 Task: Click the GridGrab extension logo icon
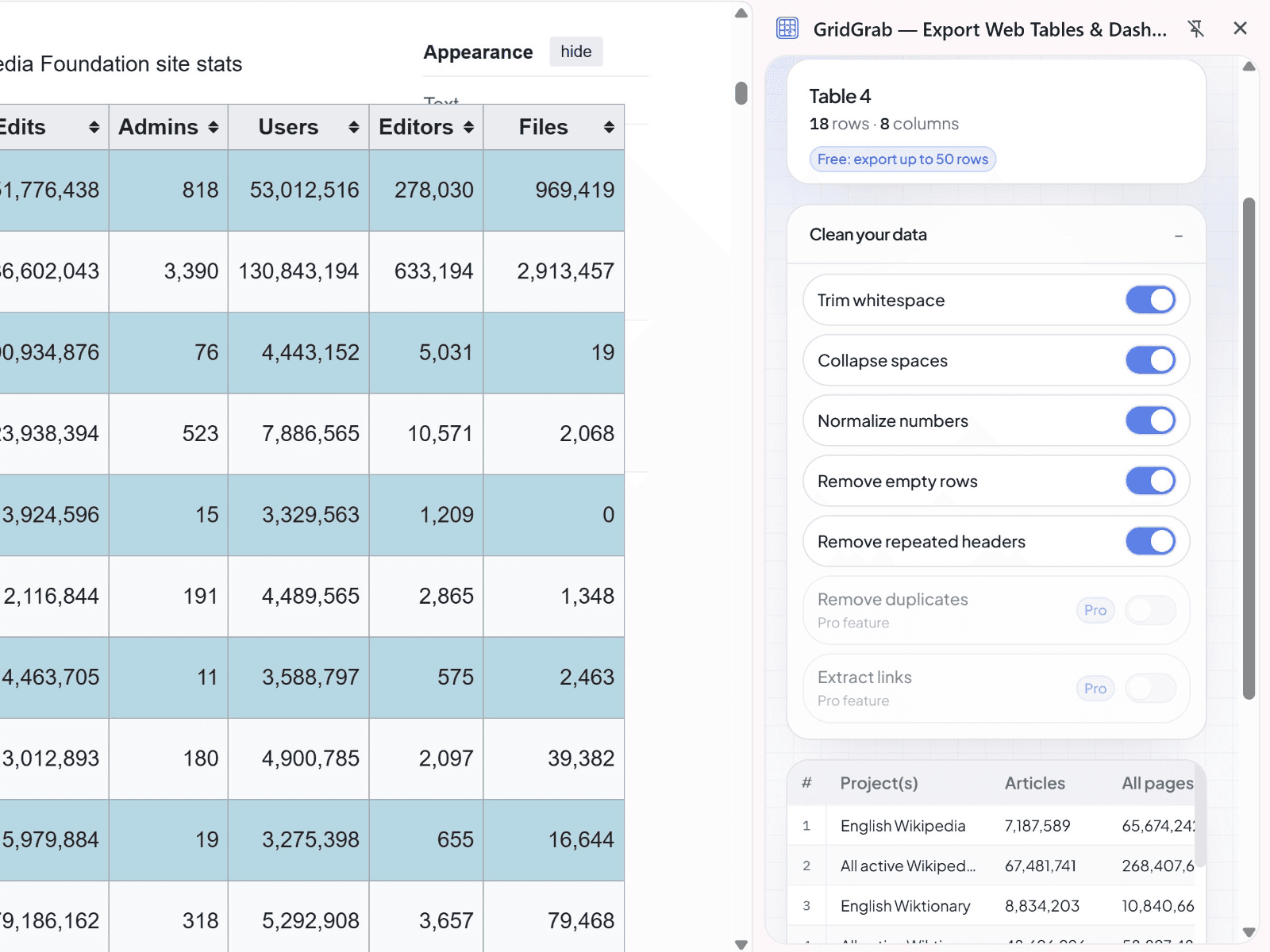tap(787, 29)
